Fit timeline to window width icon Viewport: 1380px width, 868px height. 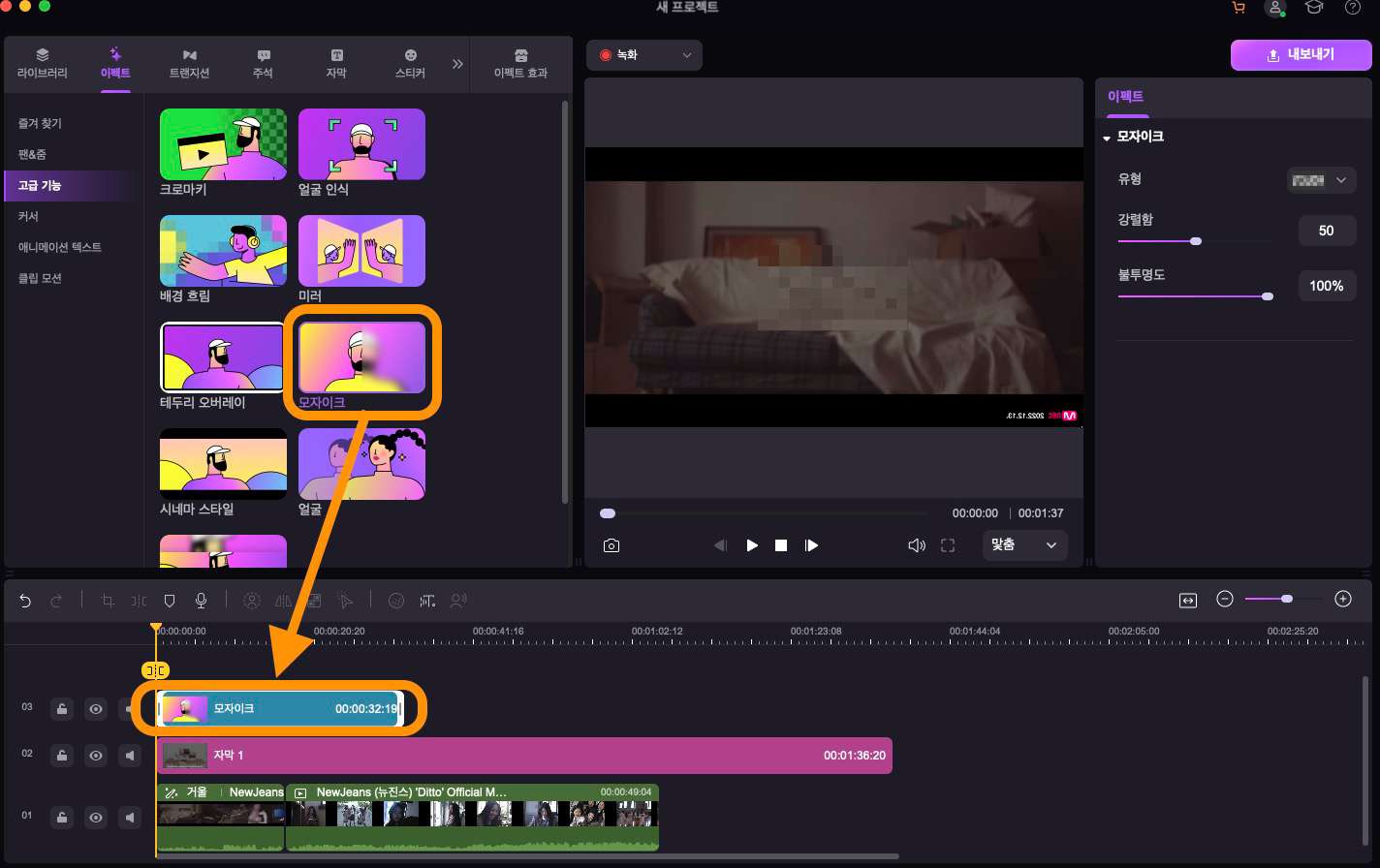pos(1188,601)
